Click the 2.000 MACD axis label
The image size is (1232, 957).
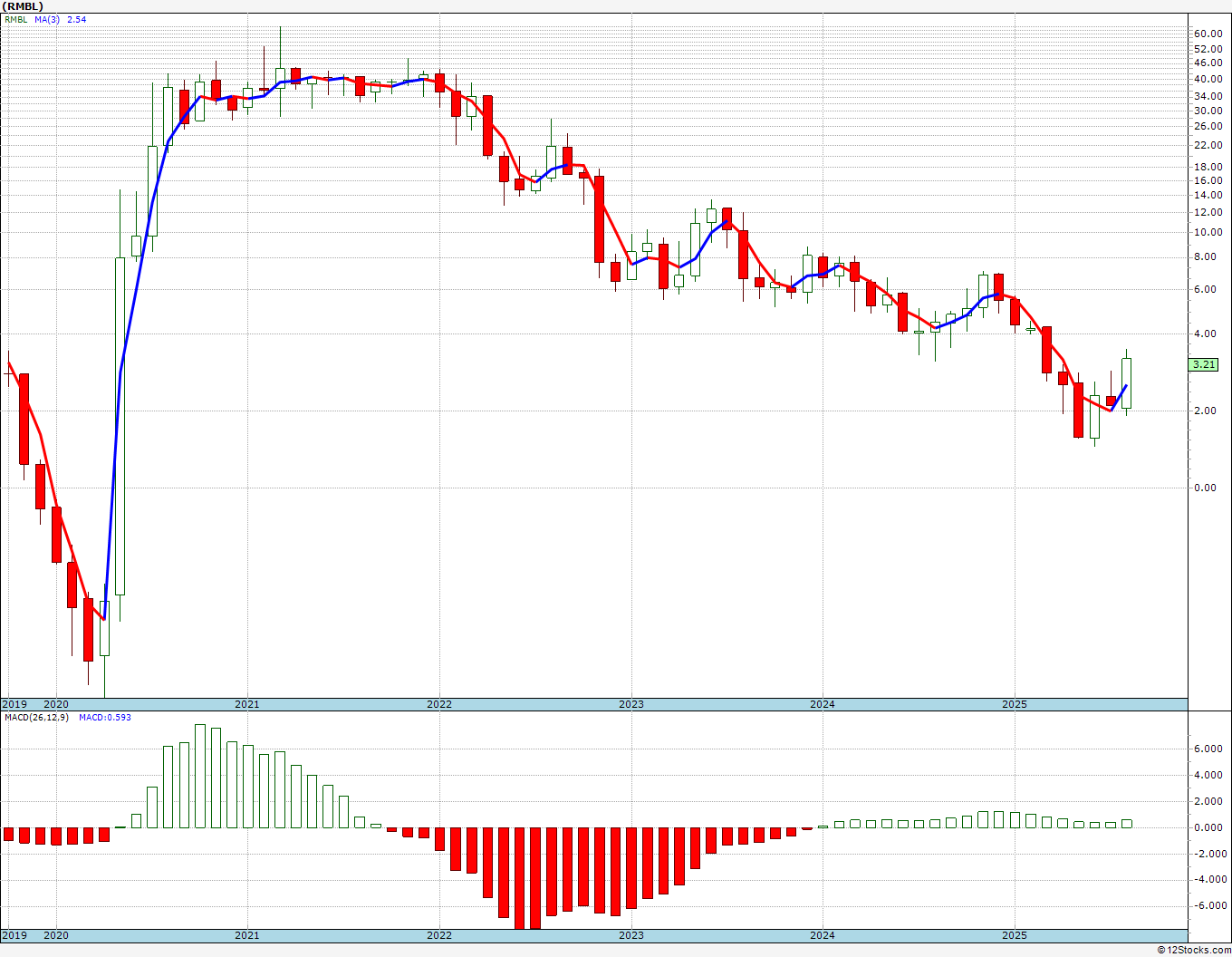click(x=1209, y=801)
